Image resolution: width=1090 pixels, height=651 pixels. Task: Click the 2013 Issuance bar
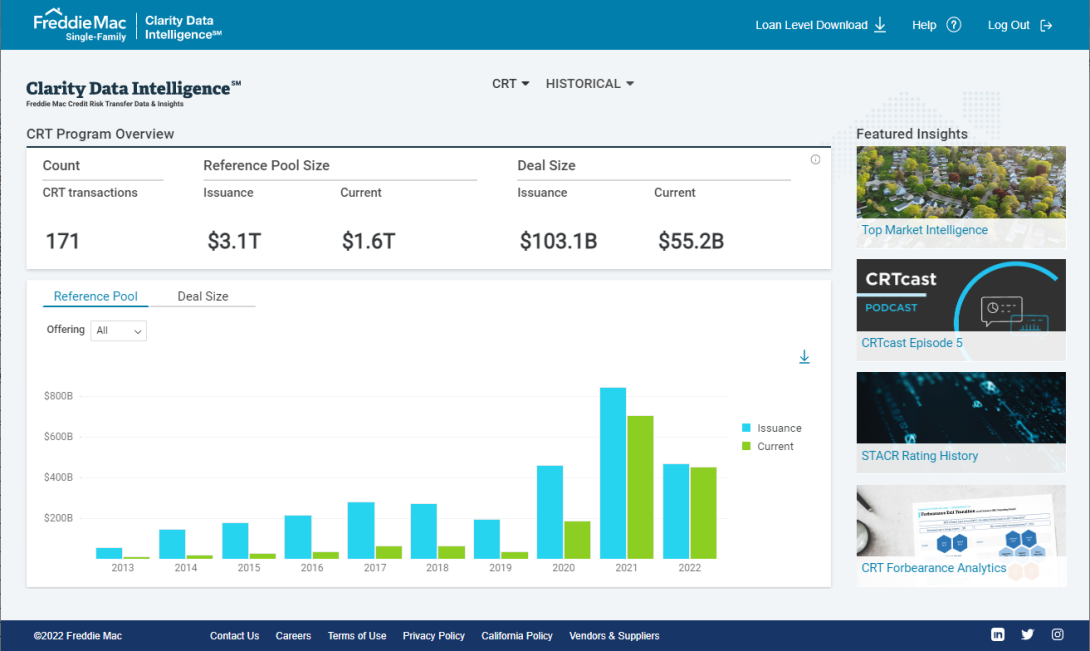point(109,553)
